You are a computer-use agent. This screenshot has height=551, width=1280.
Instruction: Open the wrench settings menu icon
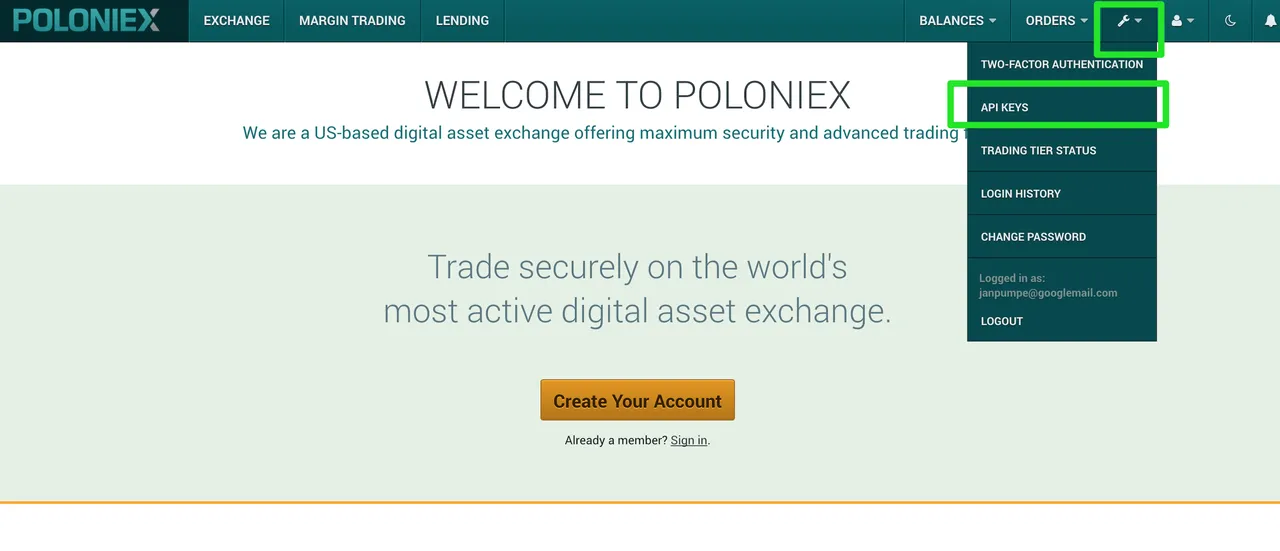[x=1123, y=20]
